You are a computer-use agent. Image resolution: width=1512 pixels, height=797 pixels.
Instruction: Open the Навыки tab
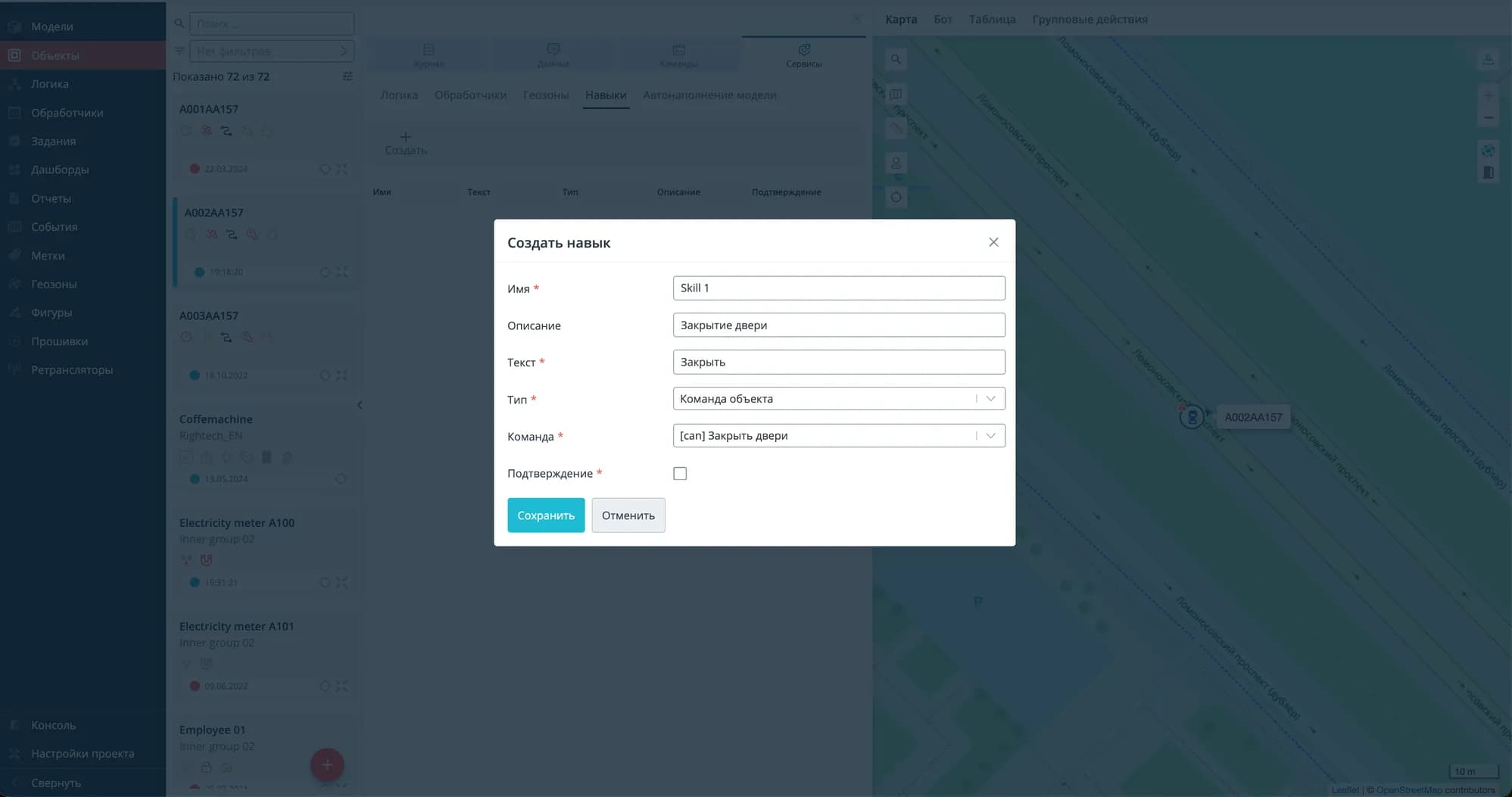pyautogui.click(x=605, y=95)
